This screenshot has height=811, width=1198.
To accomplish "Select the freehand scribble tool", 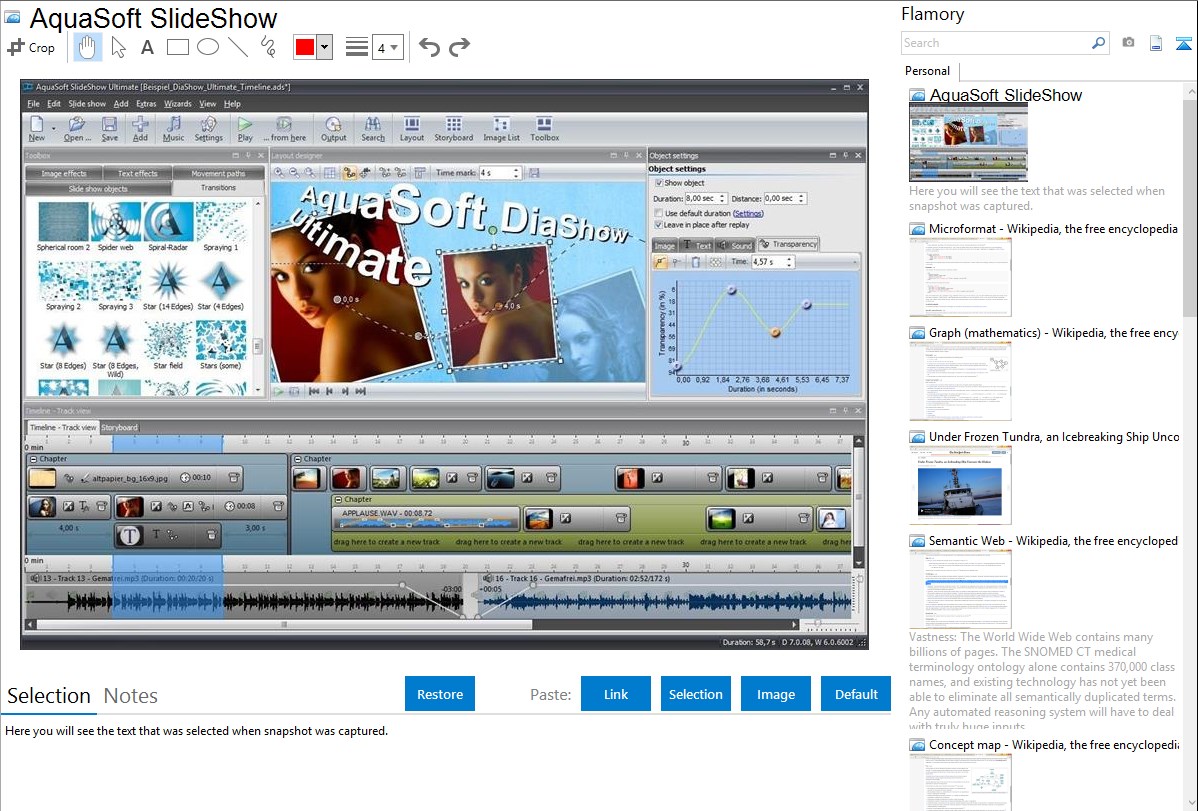I will (267, 47).
